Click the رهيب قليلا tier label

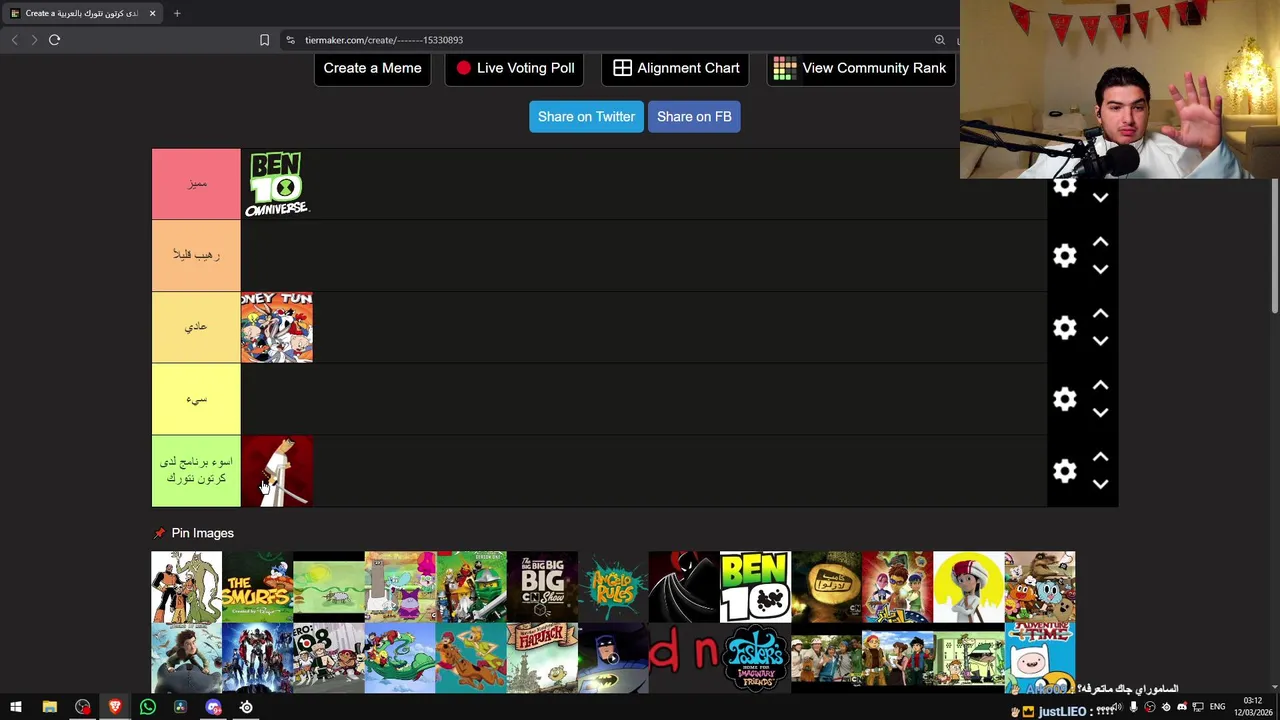pos(196,256)
